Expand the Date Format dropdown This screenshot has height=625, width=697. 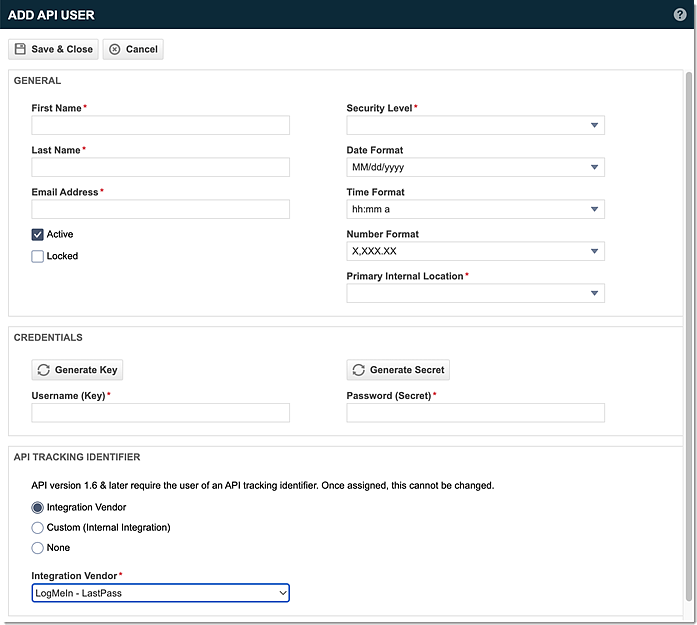point(475,167)
